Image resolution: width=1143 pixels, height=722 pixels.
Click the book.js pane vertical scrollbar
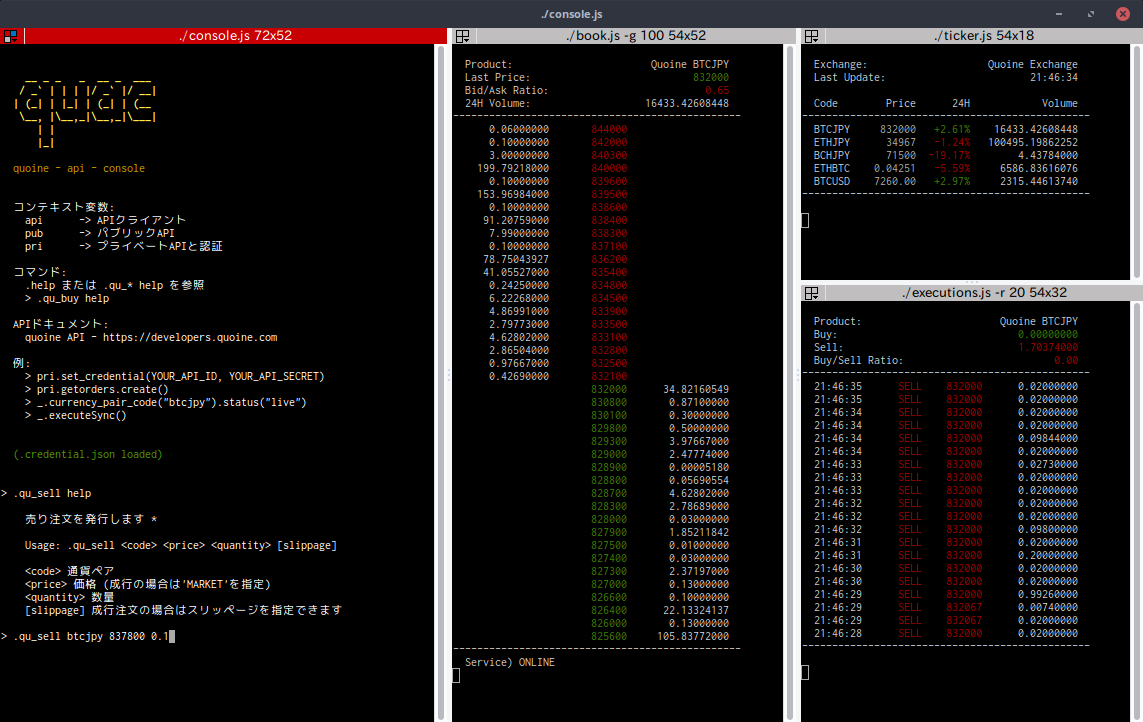(789, 382)
